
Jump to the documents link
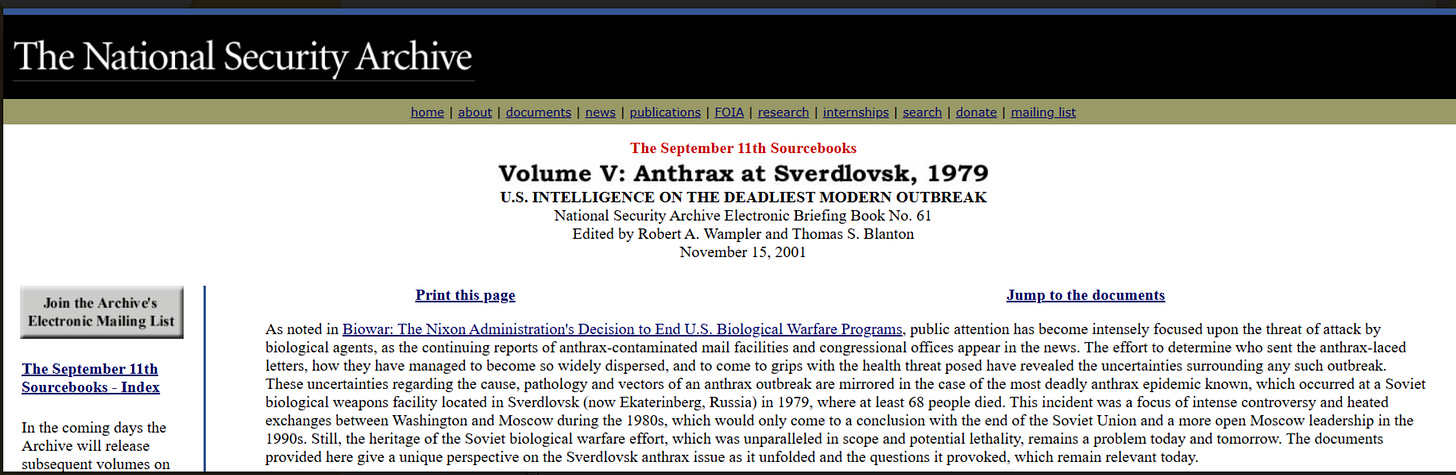coord(1085,295)
